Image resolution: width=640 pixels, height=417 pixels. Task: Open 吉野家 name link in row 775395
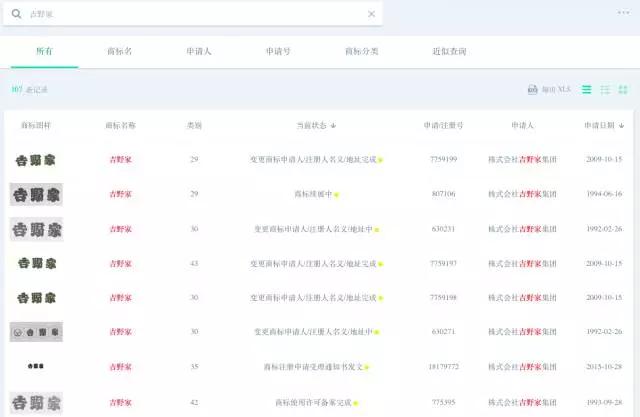[x=120, y=402]
